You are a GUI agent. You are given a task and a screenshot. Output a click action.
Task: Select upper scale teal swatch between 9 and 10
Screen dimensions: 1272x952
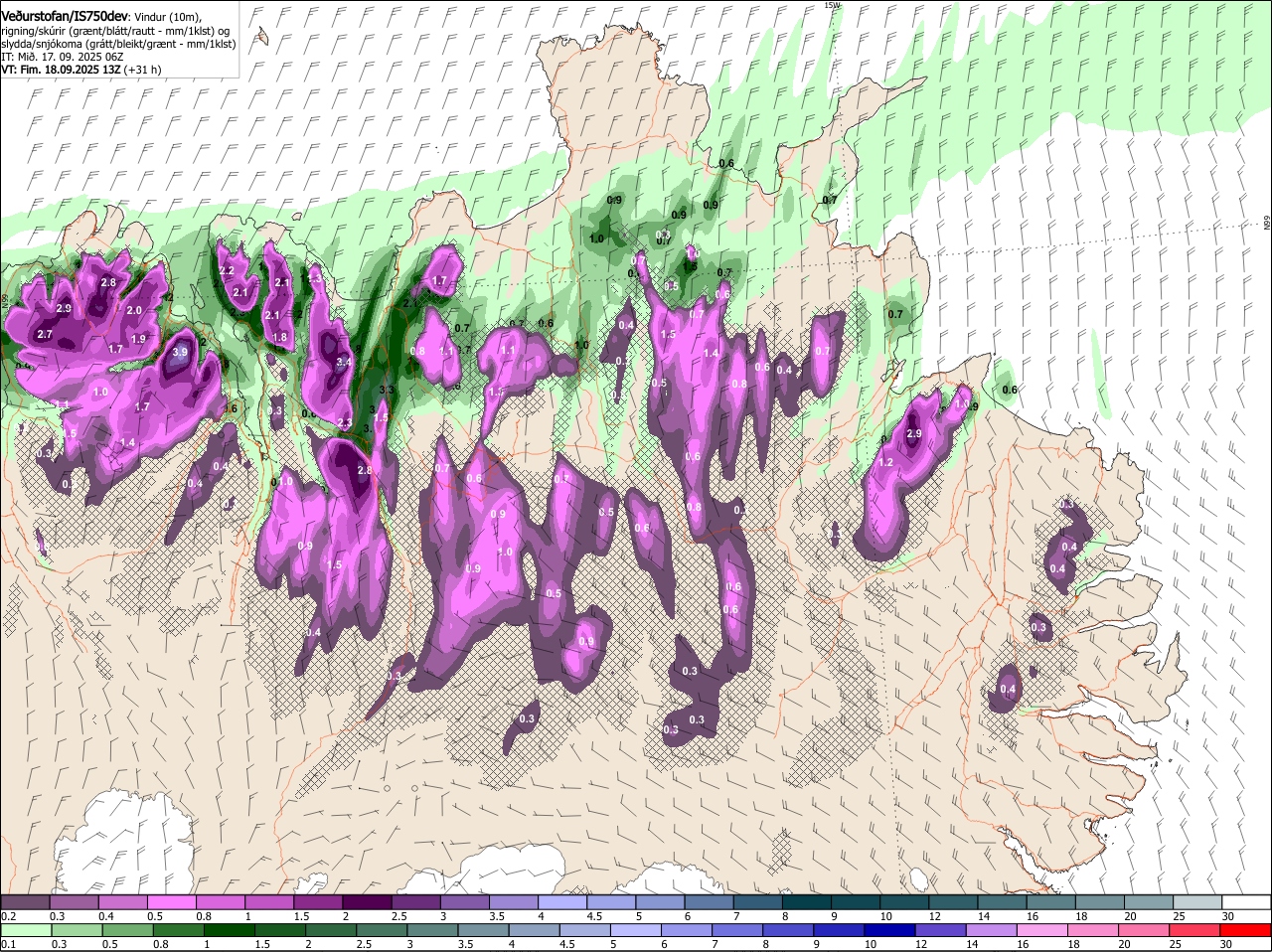(856, 901)
